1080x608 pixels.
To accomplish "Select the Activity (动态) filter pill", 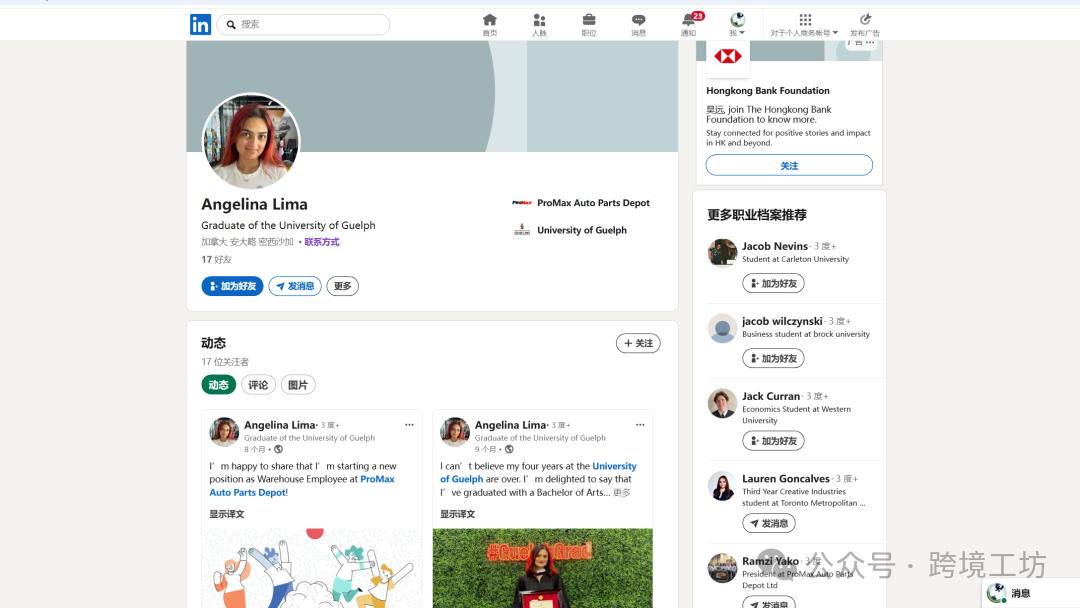I will tap(218, 385).
